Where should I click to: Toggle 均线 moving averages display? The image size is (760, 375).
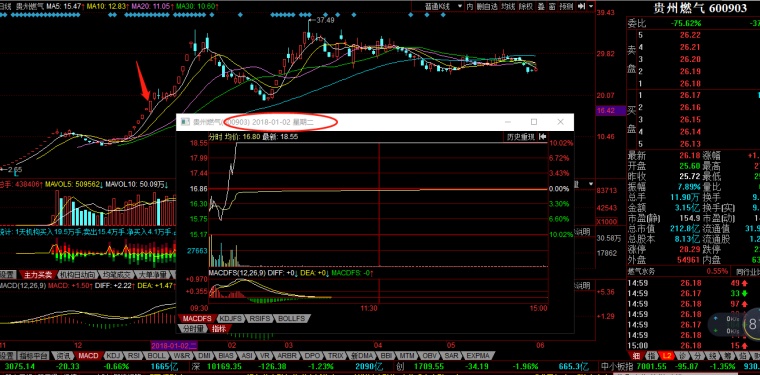click(508, 6)
